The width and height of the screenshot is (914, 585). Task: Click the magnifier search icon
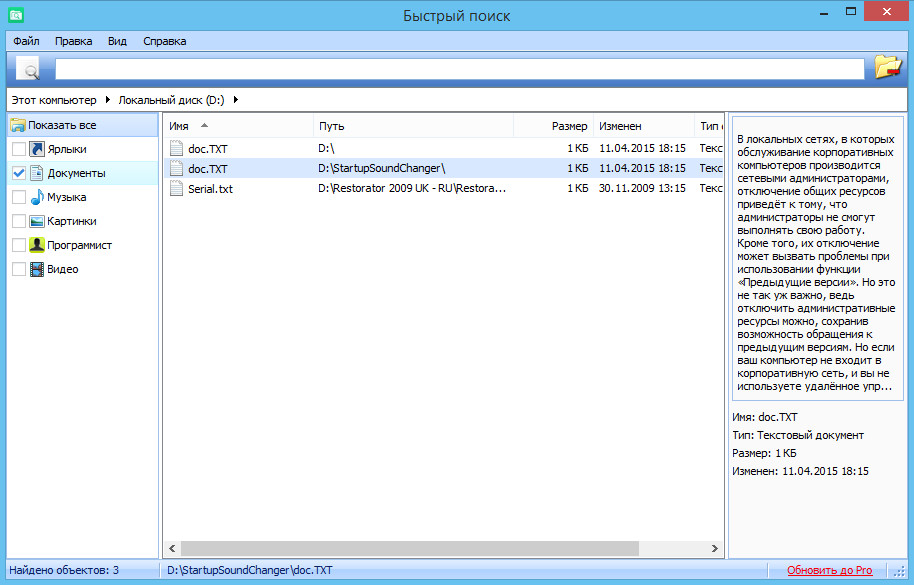(x=28, y=69)
